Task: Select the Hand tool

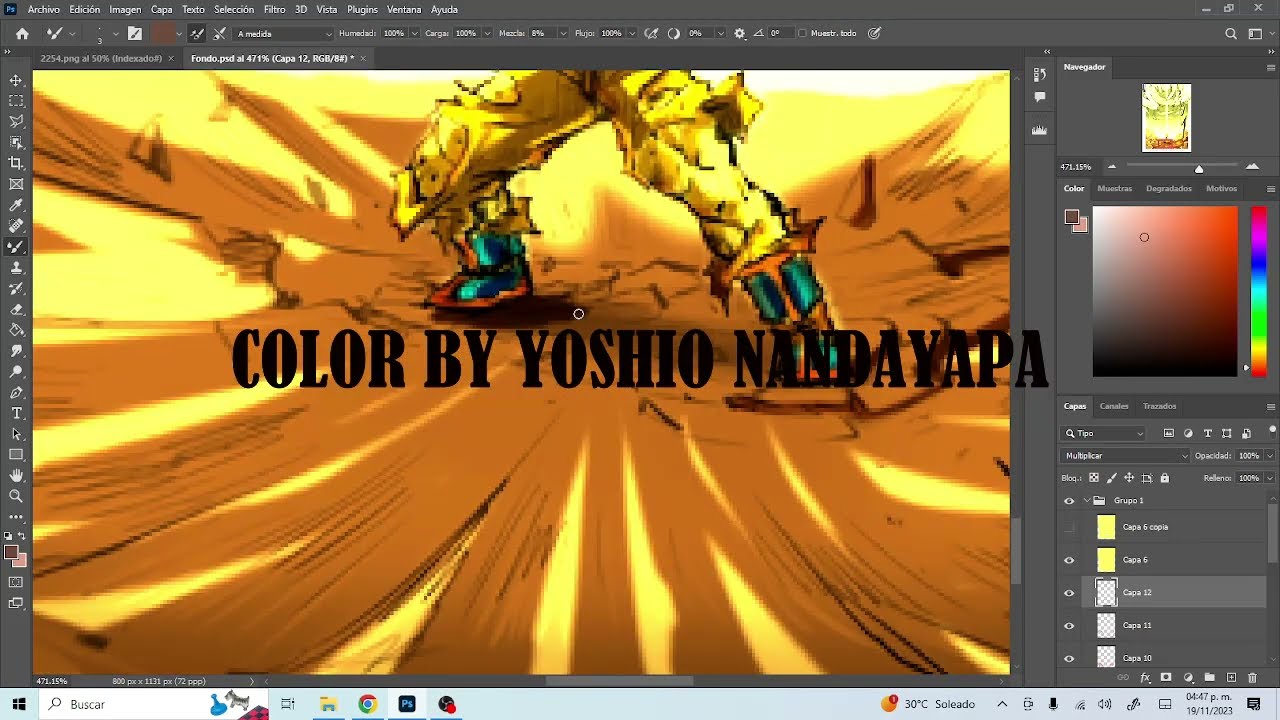Action: (x=16, y=476)
